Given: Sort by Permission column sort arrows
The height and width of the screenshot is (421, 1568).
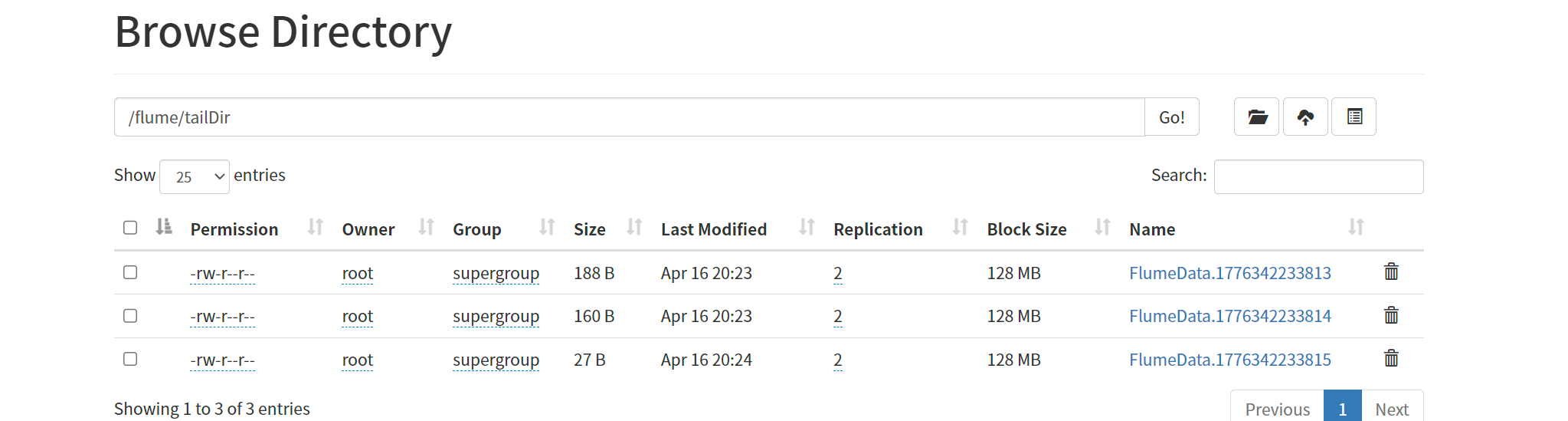Looking at the screenshot, I should coord(316,227).
